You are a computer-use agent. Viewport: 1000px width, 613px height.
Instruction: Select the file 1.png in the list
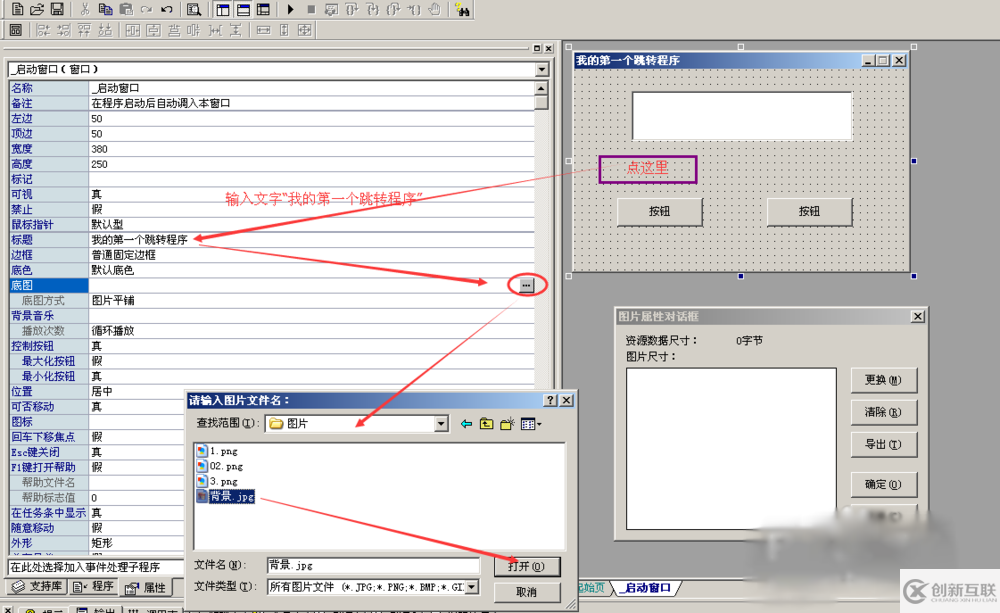217,451
